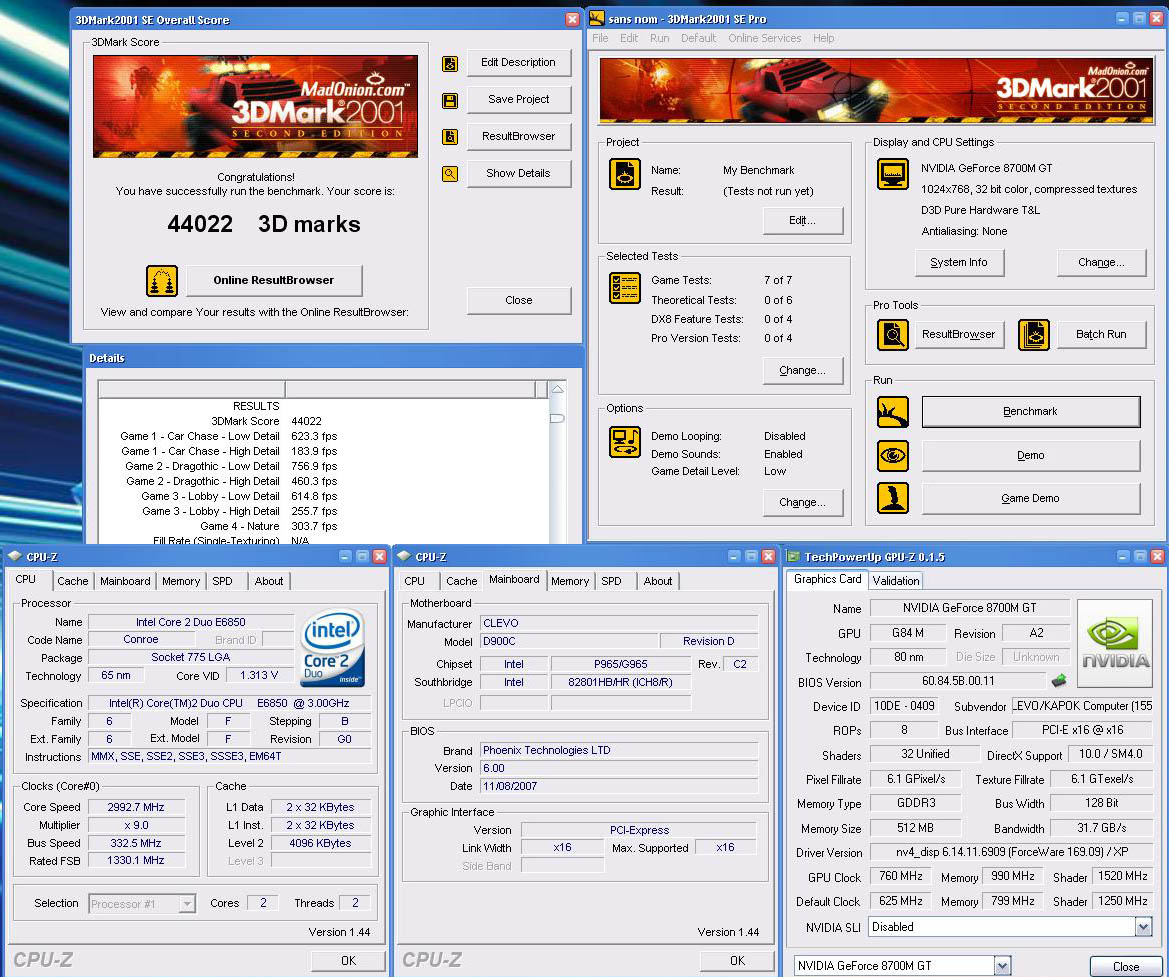
Task: Click the ResultBrowser icon in score window
Action: pos(450,136)
